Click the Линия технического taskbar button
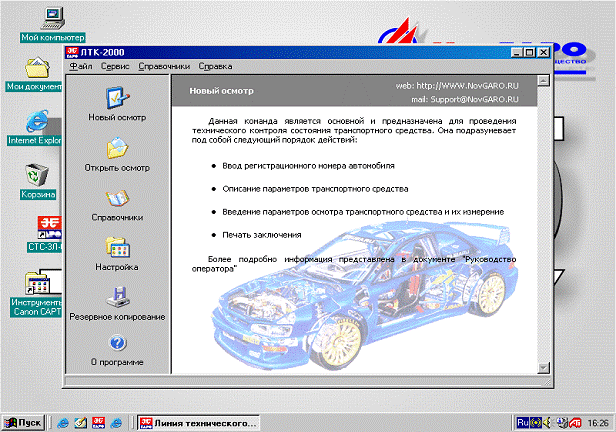 point(200,422)
